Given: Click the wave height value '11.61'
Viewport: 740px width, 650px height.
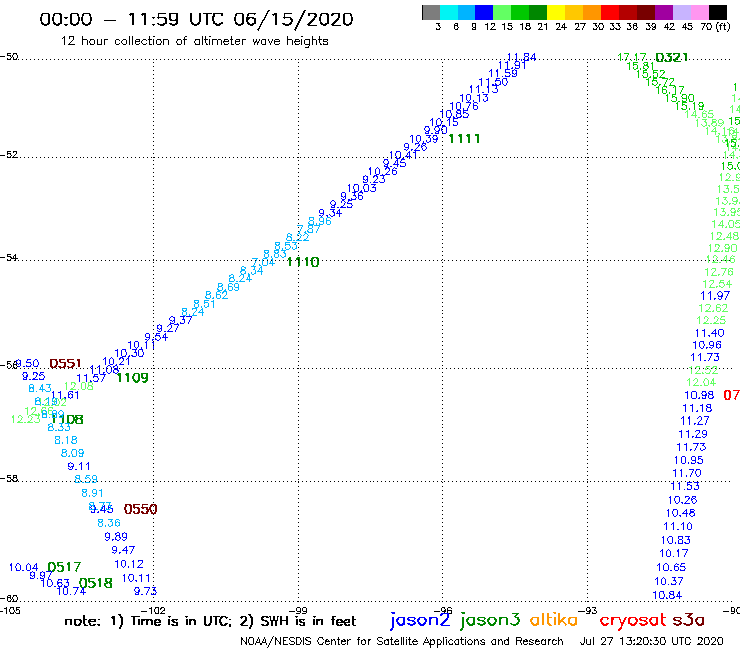Looking at the screenshot, I should pyautogui.click(x=65, y=395).
